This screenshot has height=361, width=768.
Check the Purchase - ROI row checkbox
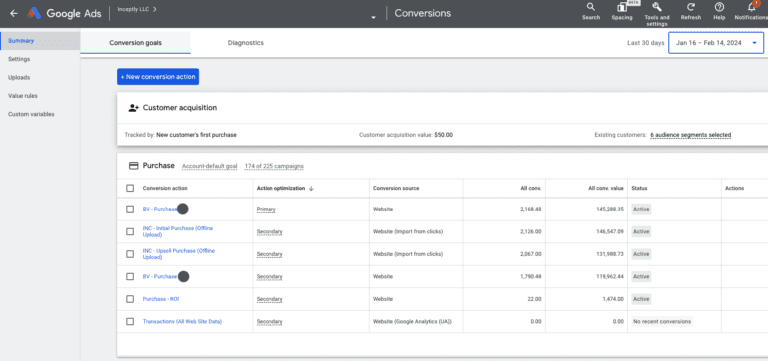[x=130, y=299]
